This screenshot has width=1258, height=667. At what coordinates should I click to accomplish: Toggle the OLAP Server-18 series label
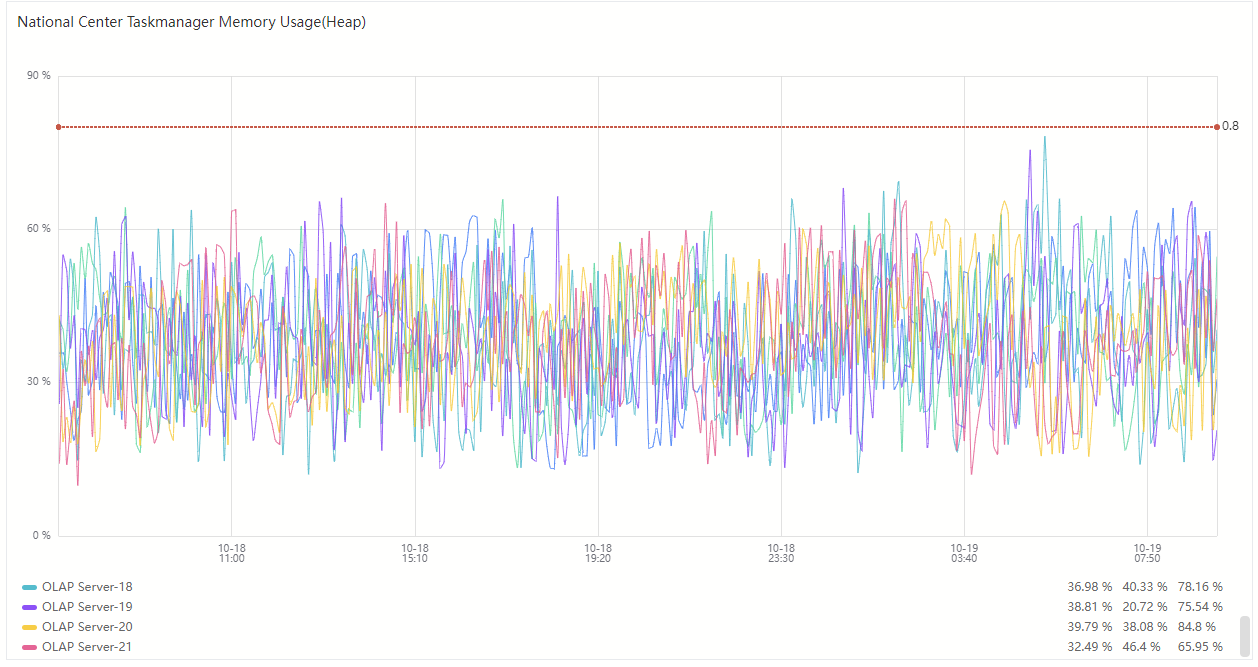tap(87, 587)
